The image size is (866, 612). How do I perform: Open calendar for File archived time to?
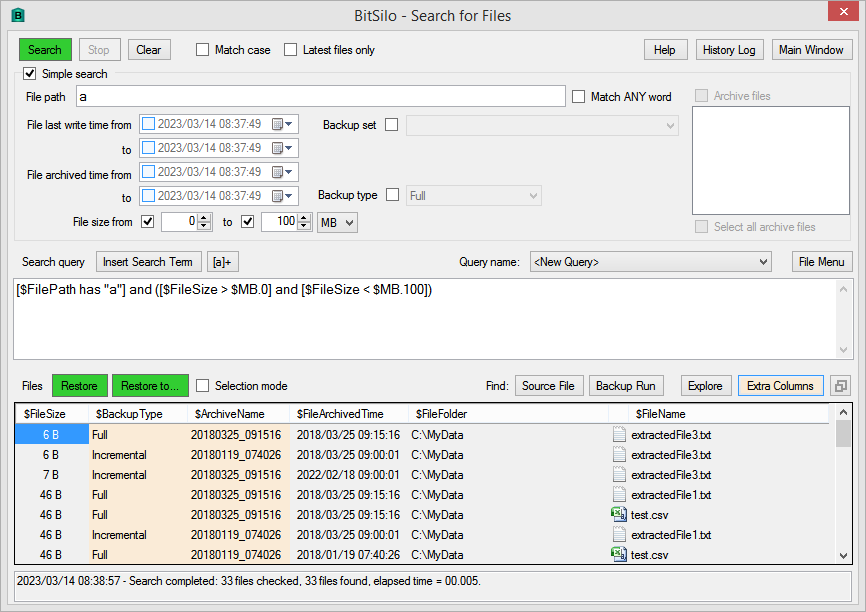(282, 196)
